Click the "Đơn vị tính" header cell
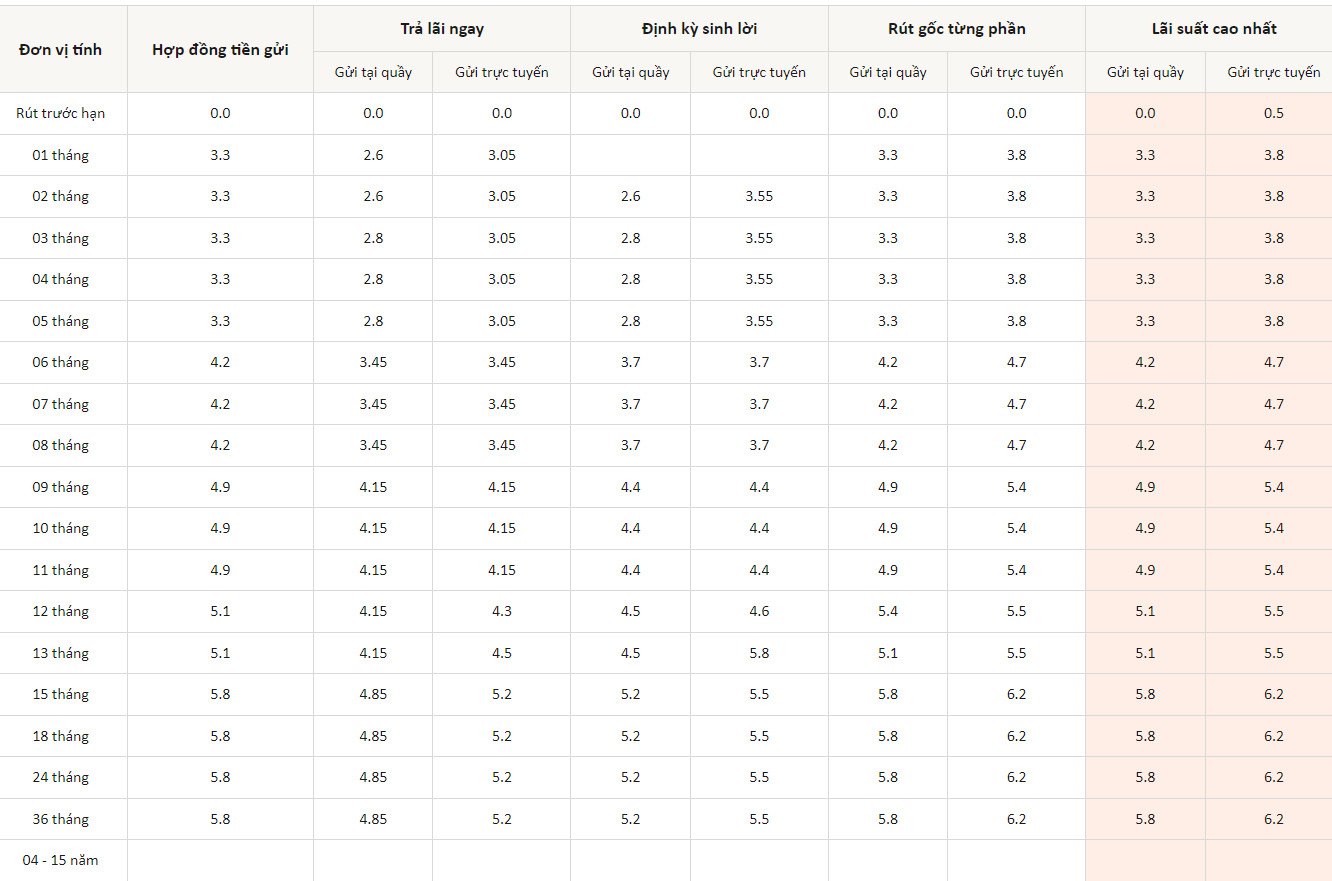The height and width of the screenshot is (881, 1332). pyautogui.click(x=60, y=49)
